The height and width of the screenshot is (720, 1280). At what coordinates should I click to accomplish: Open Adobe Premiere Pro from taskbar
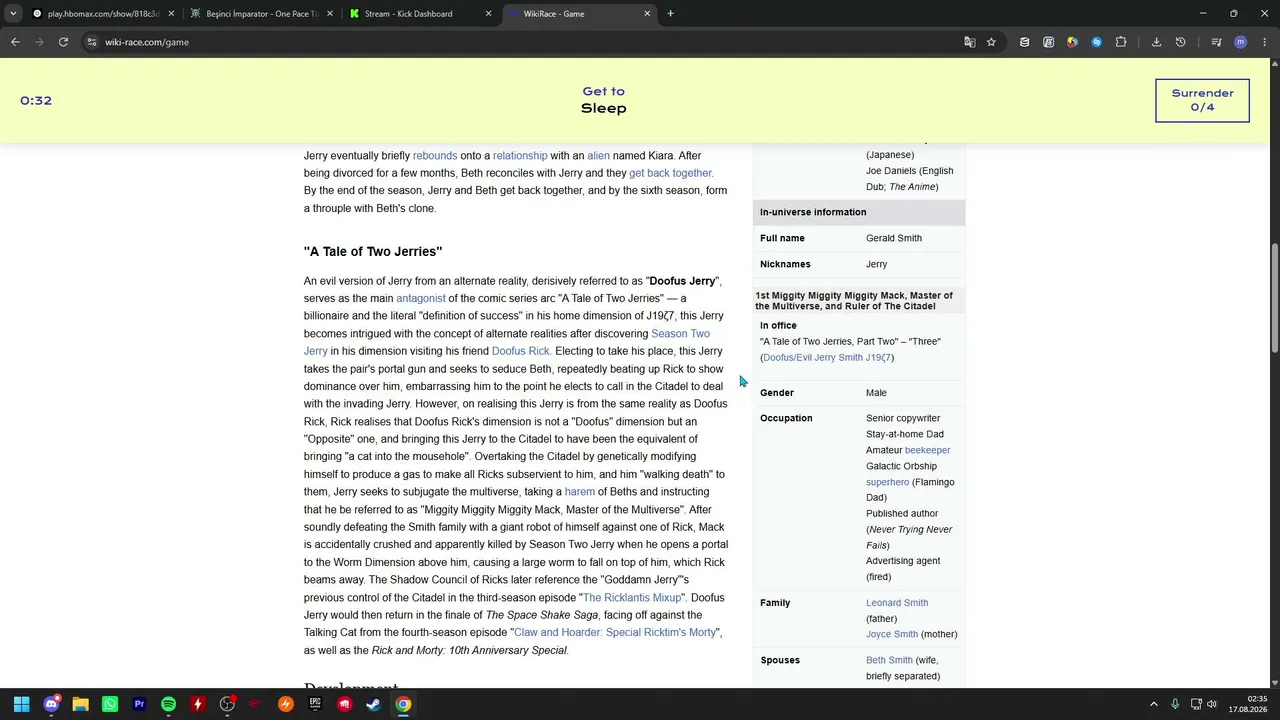[139, 704]
